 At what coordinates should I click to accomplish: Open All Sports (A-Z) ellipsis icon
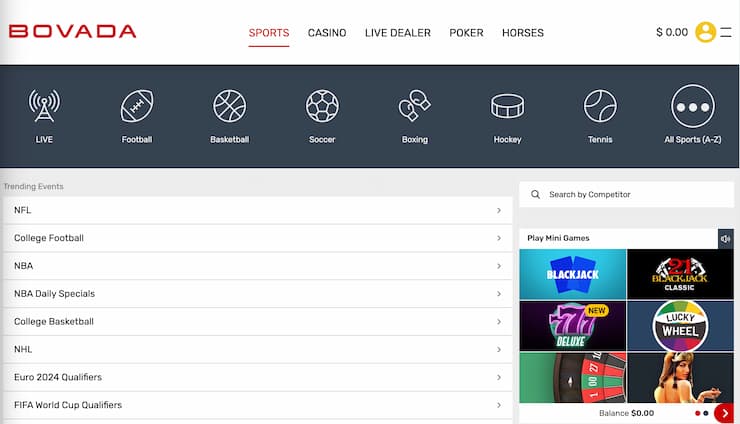click(x=693, y=106)
